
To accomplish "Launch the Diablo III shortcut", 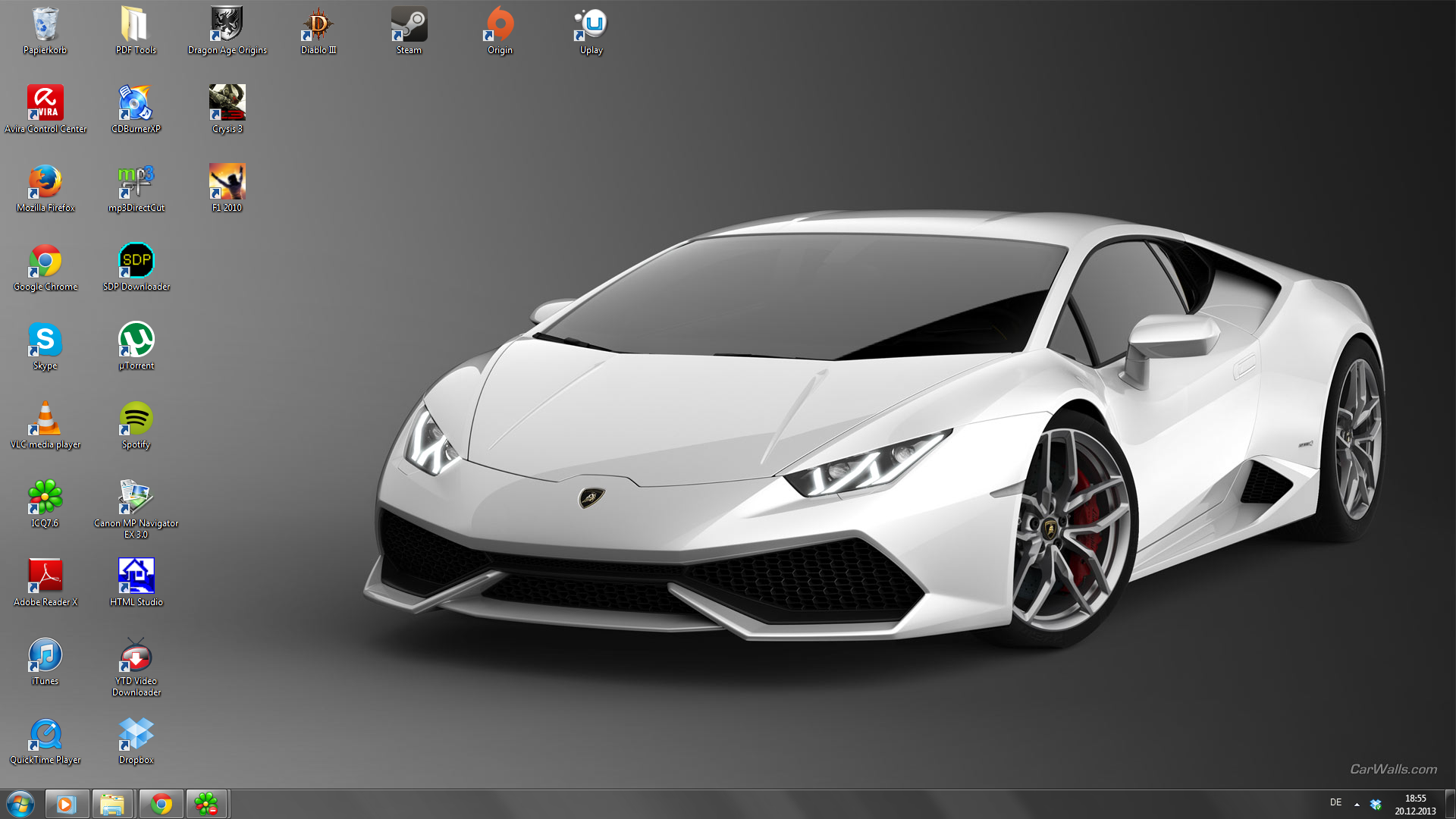I will pos(318,31).
